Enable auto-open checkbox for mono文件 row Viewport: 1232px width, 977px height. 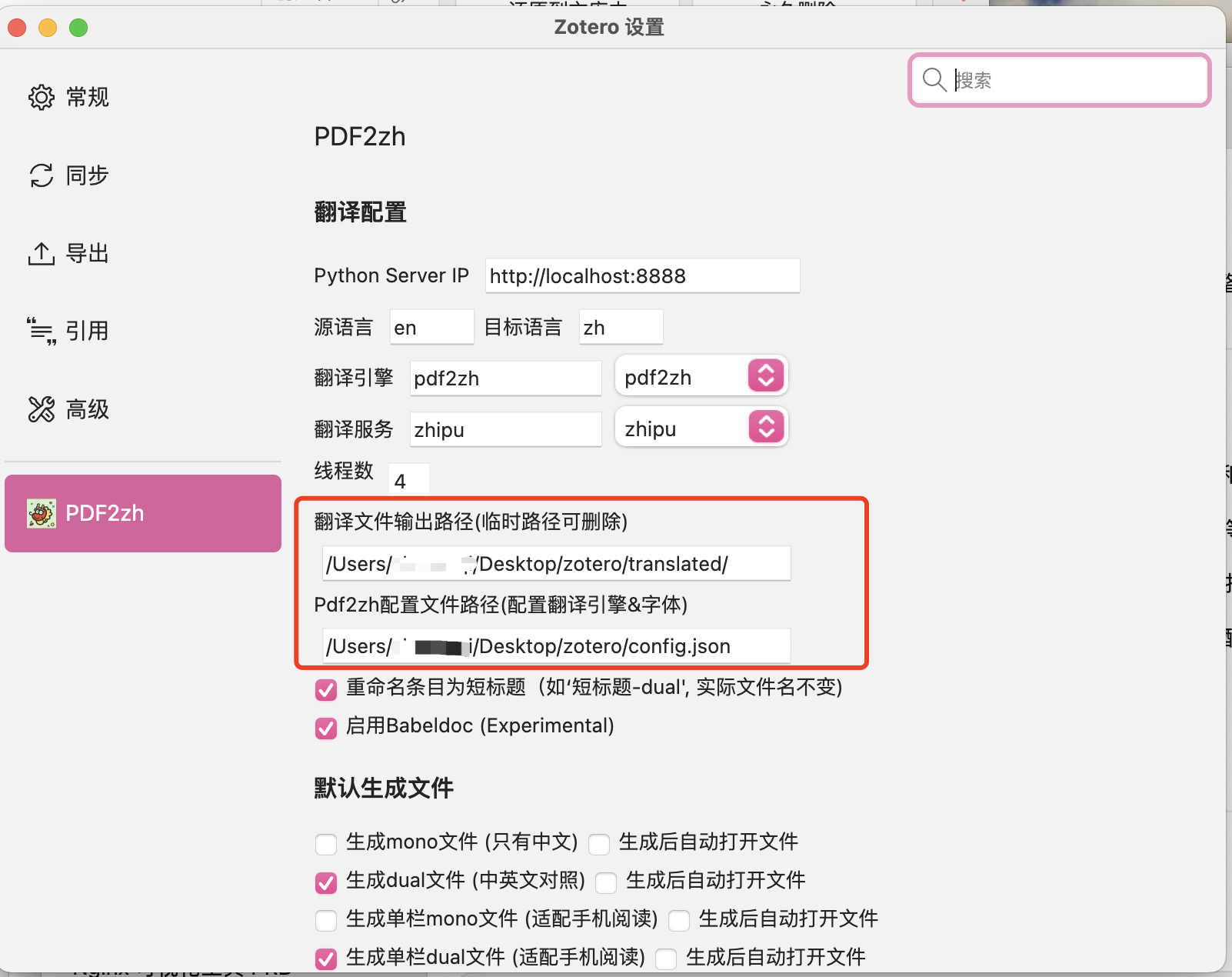tap(599, 844)
